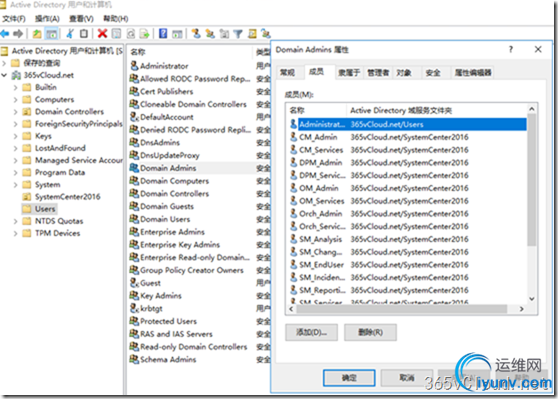Screen dimensions: 558x399
Task: Create a new group via toolbar icon
Action: 210,34
